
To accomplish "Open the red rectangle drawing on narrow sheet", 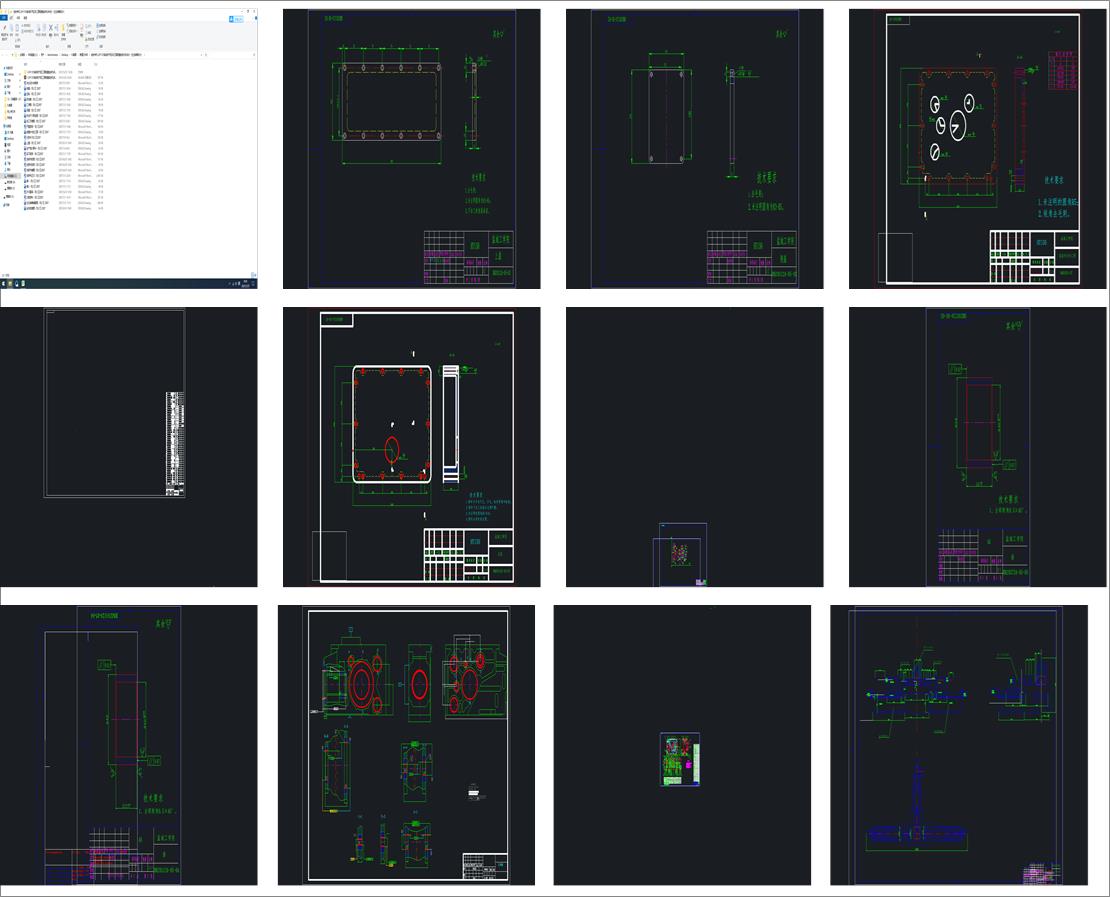I will click(x=978, y=447).
